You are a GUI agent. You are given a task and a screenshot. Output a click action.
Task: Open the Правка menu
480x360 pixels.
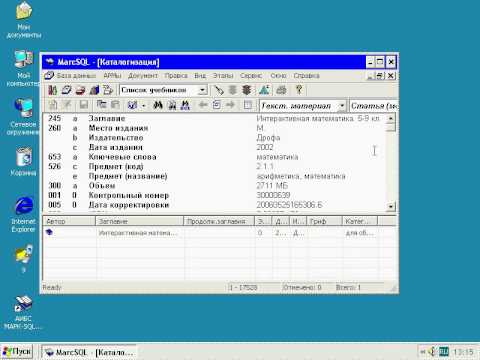pyautogui.click(x=176, y=76)
